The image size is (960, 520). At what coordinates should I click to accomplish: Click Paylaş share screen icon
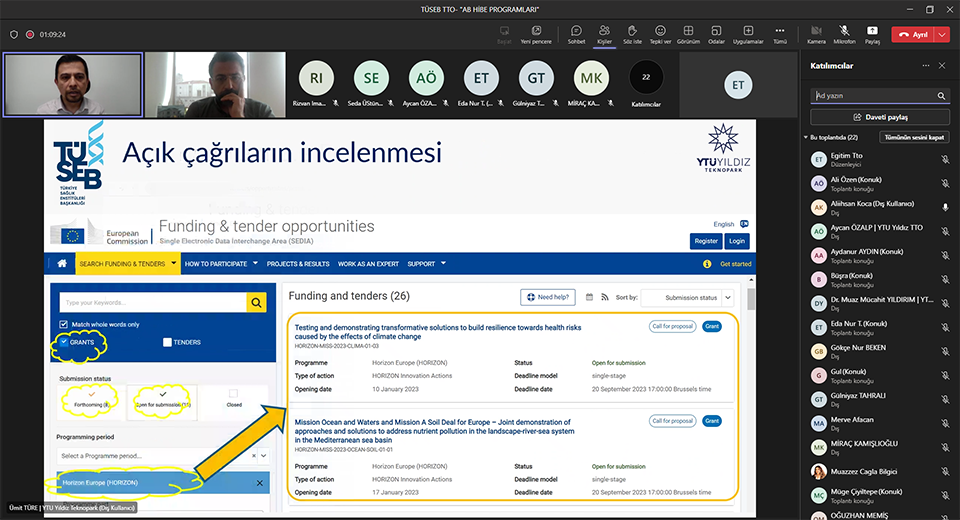[872, 33]
